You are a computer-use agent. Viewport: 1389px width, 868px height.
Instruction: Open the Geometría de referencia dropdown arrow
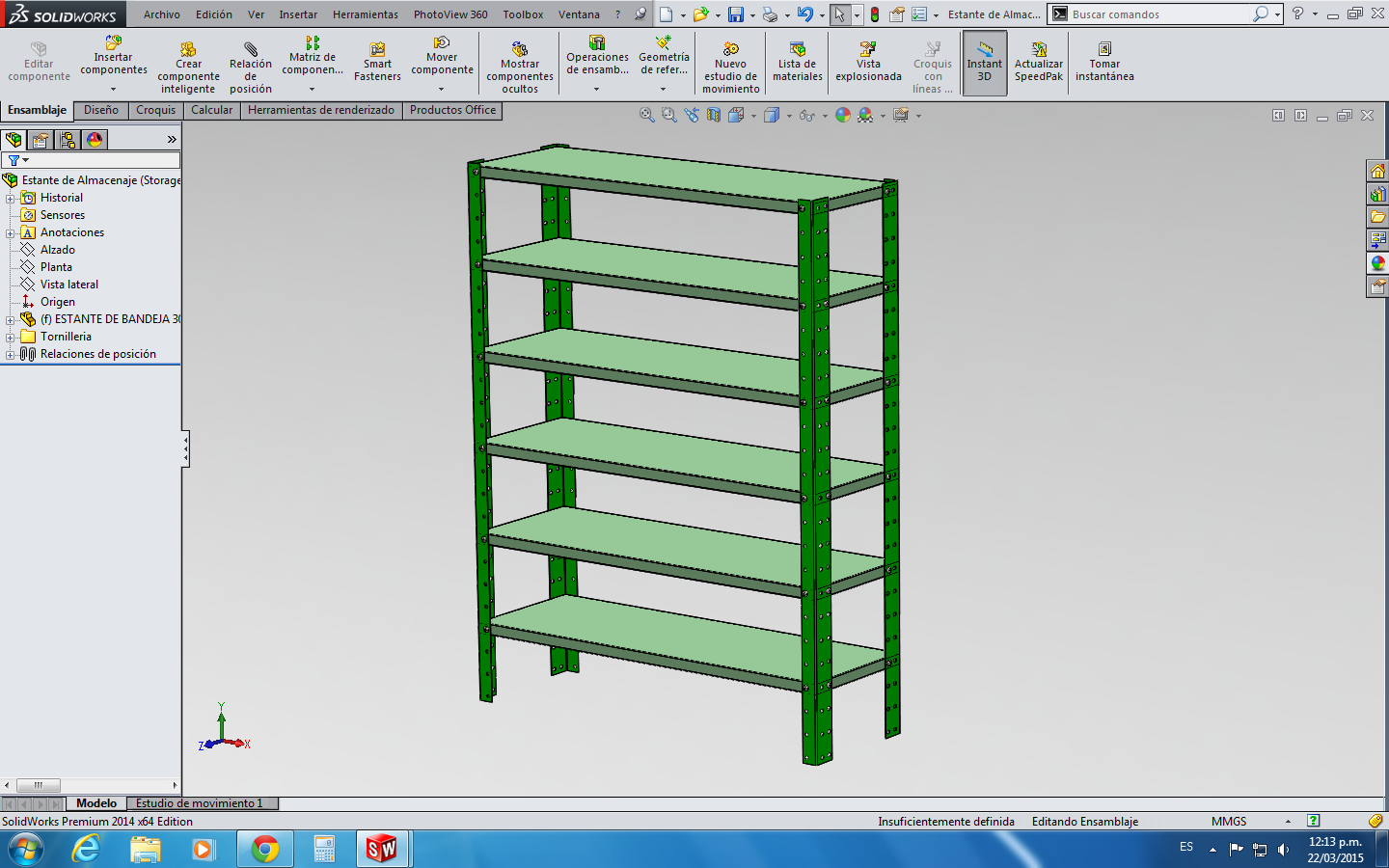[663, 89]
